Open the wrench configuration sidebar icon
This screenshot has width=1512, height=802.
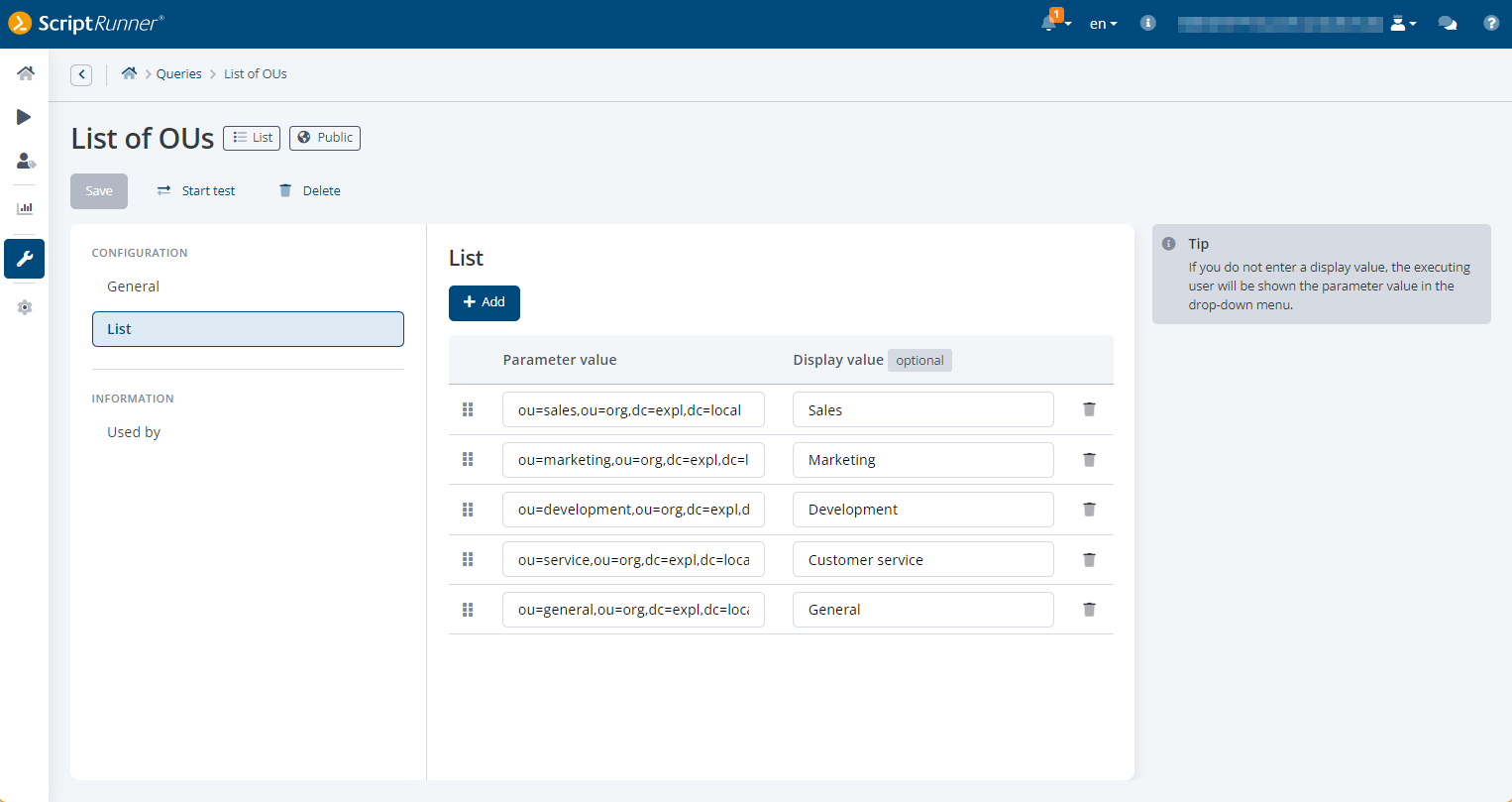[25, 259]
